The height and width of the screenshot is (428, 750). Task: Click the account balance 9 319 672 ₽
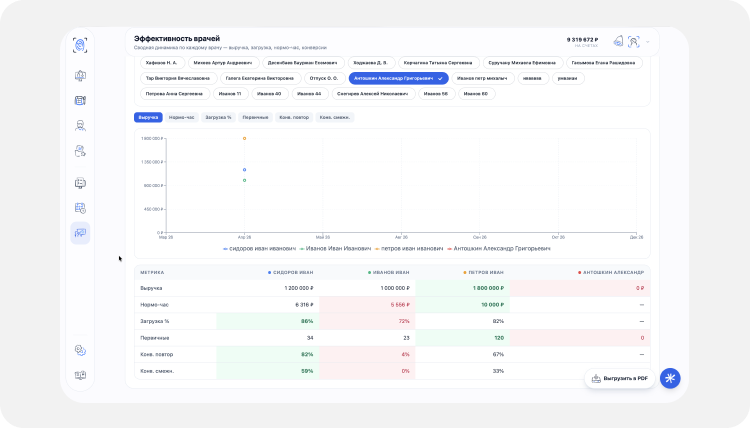coord(582,40)
